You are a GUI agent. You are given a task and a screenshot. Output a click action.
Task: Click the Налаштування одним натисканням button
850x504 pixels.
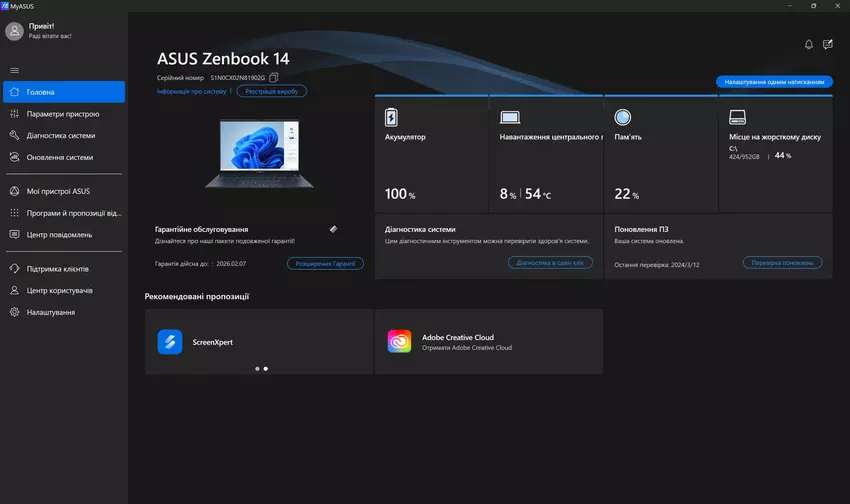(x=774, y=81)
